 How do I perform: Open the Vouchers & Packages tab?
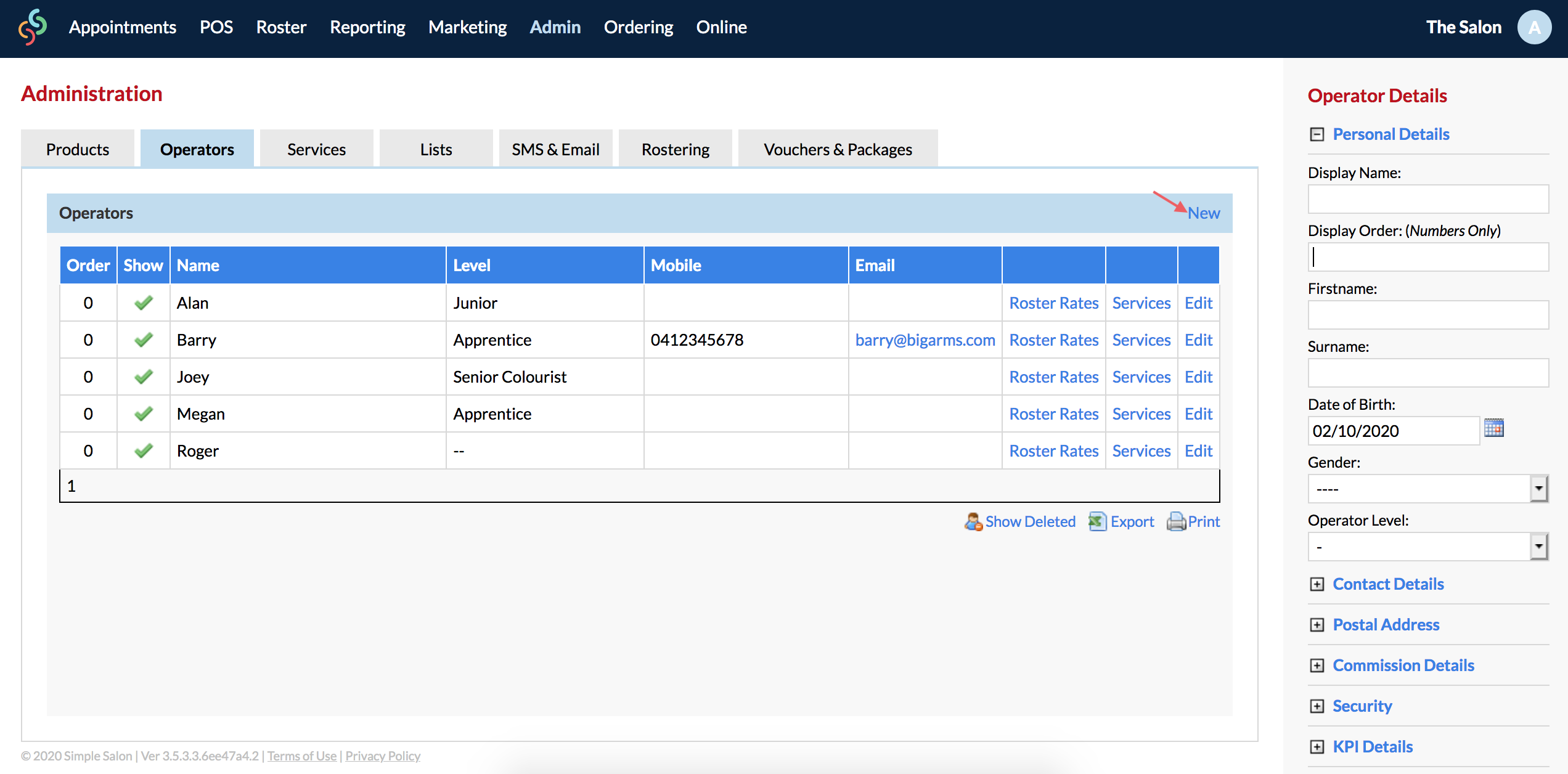coord(838,149)
